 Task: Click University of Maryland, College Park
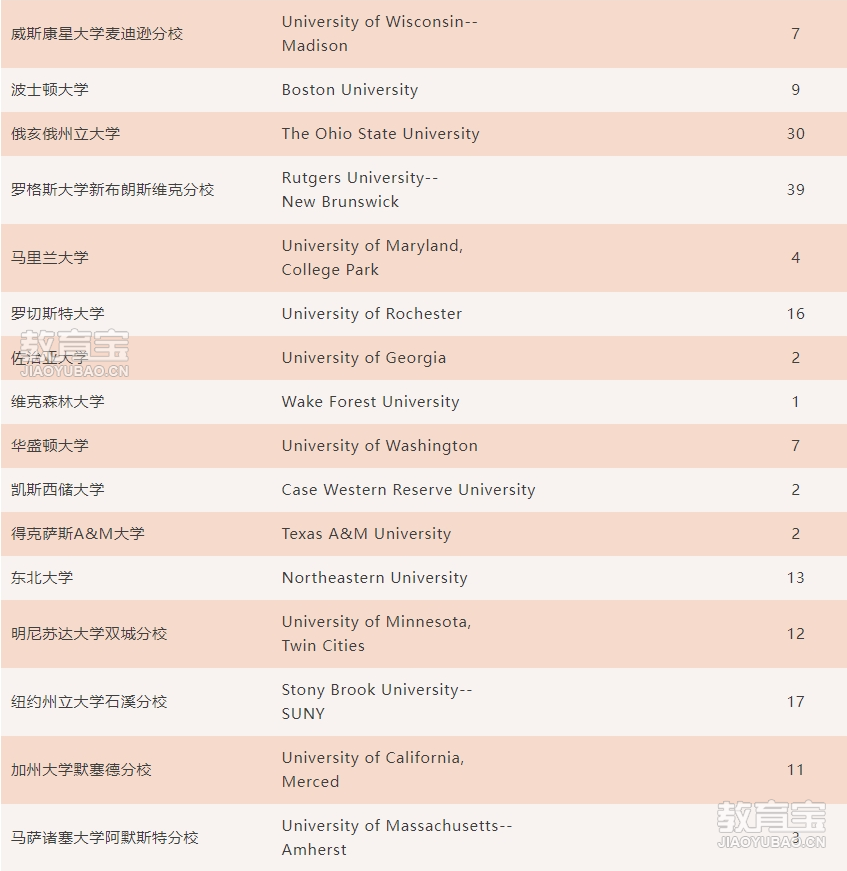tap(372, 257)
